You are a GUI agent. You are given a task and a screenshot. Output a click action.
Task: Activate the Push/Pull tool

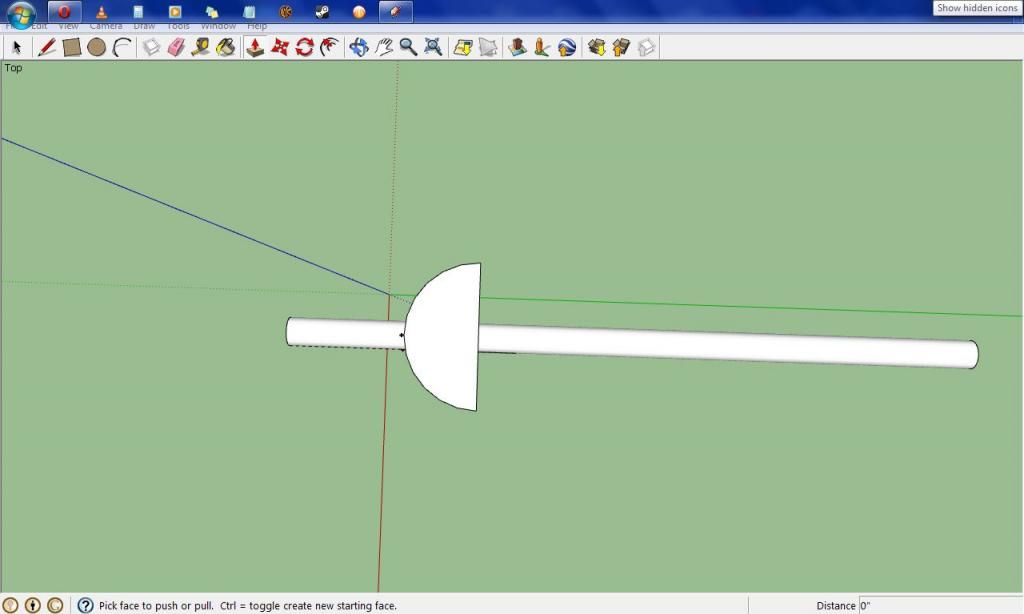coord(255,47)
